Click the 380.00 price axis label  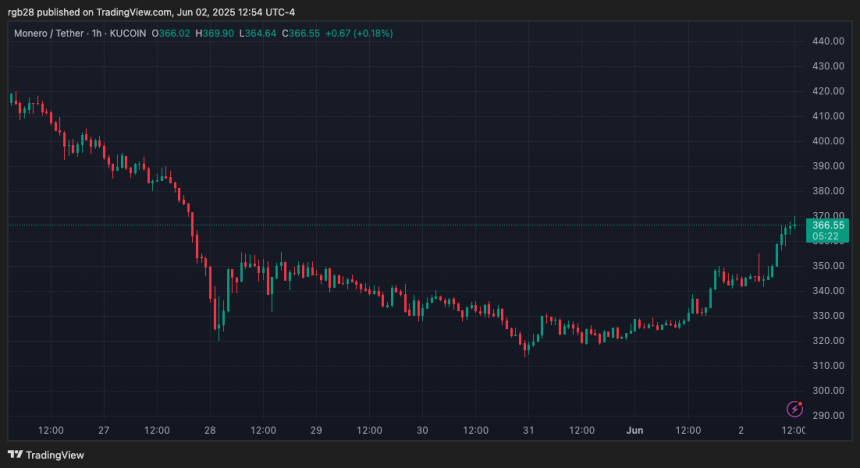pos(828,191)
